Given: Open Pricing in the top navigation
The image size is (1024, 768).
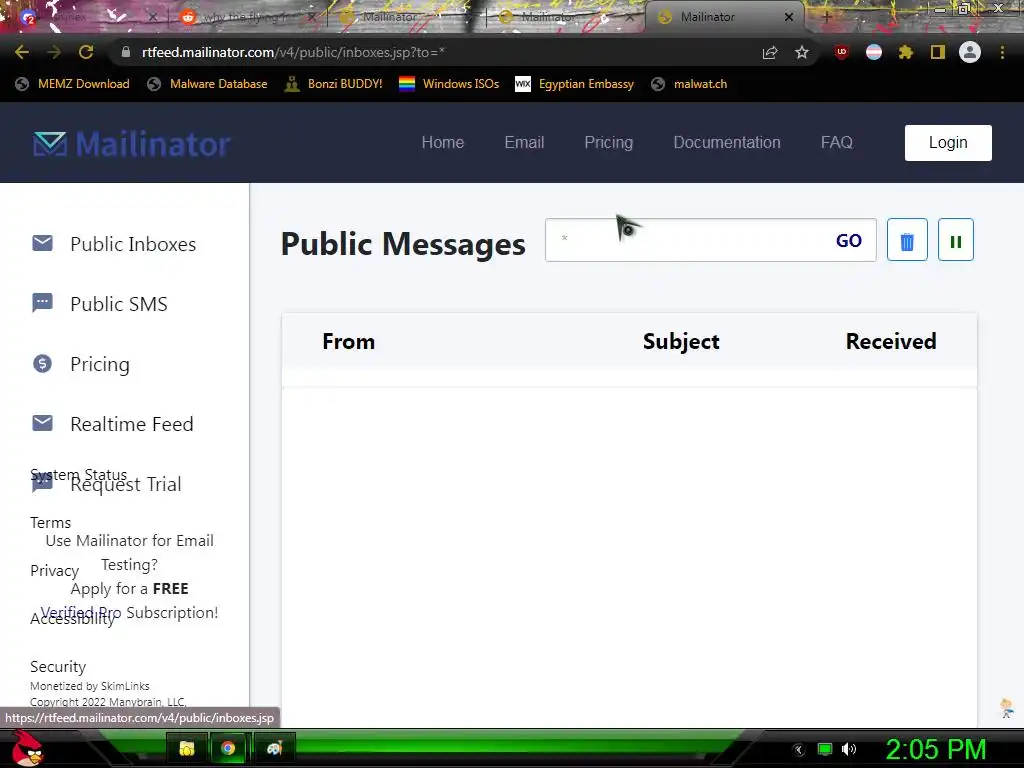Looking at the screenshot, I should click(609, 142).
